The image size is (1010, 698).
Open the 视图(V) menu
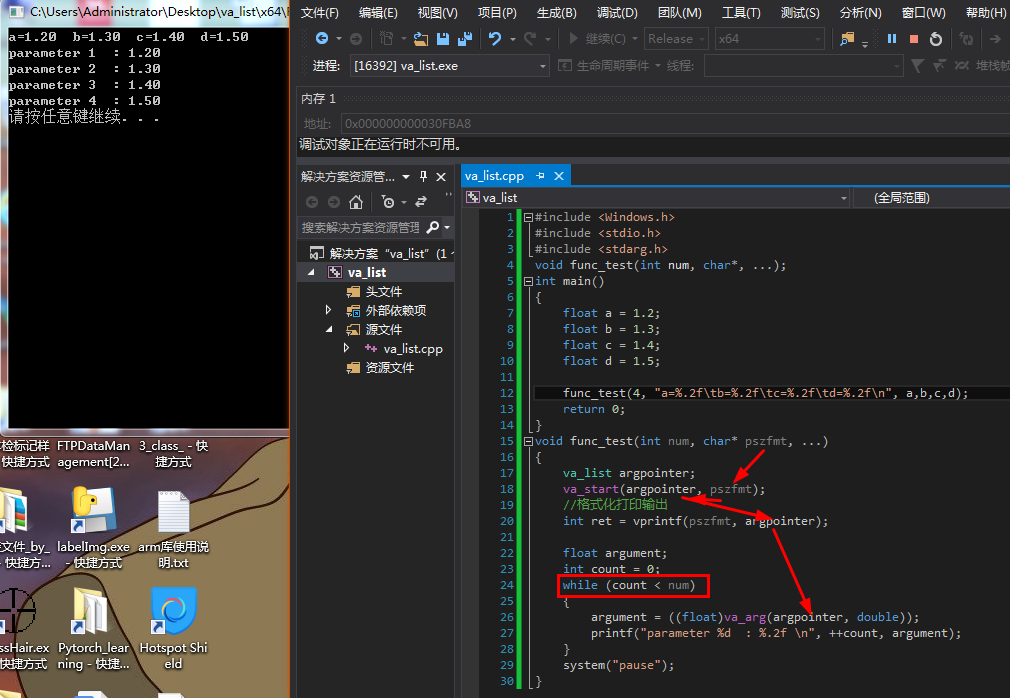tap(437, 13)
